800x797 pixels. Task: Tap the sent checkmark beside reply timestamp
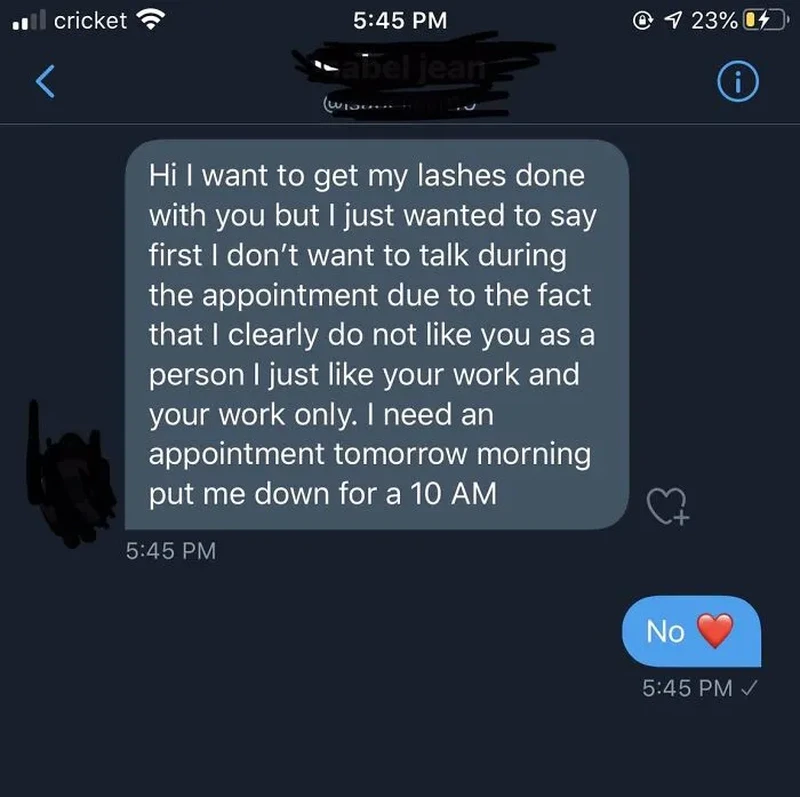pyautogui.click(x=749, y=688)
